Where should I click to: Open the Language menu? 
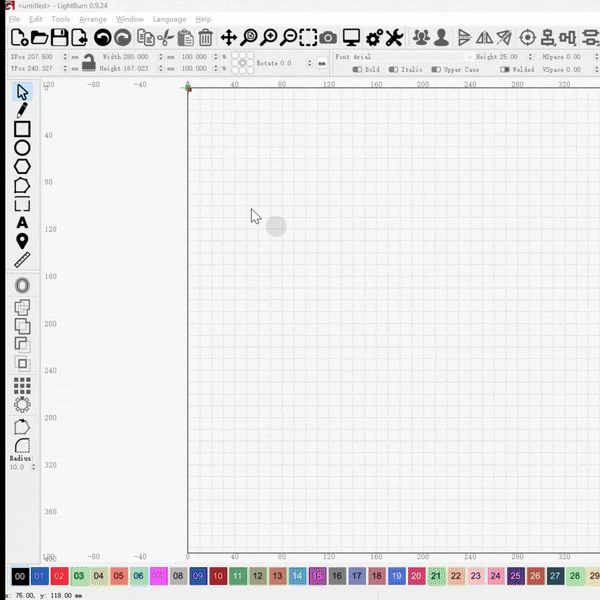[x=169, y=19]
